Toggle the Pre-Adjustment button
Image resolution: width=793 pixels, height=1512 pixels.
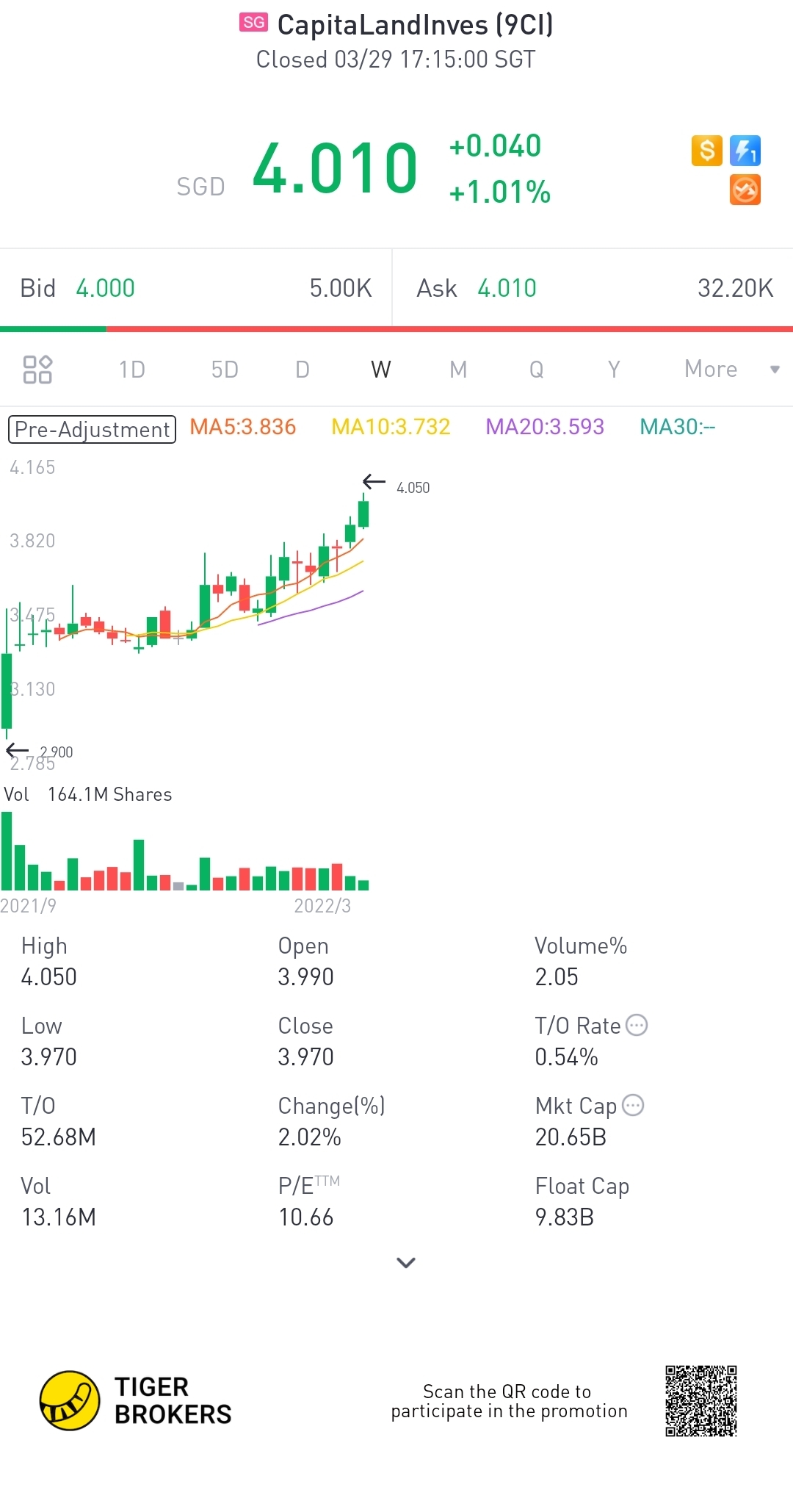tap(92, 429)
